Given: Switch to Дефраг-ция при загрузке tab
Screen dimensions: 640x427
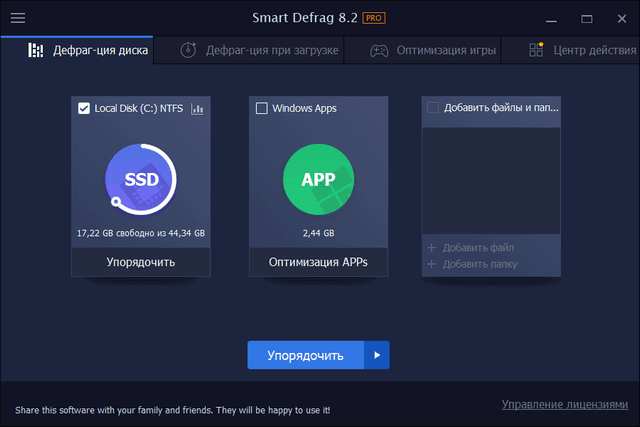Looking at the screenshot, I should (x=272, y=50).
